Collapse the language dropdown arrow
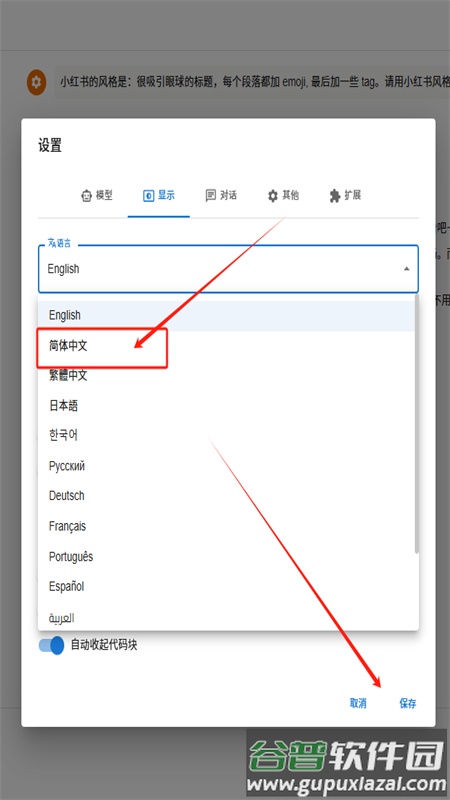The height and width of the screenshot is (800, 450). pyautogui.click(x=406, y=269)
